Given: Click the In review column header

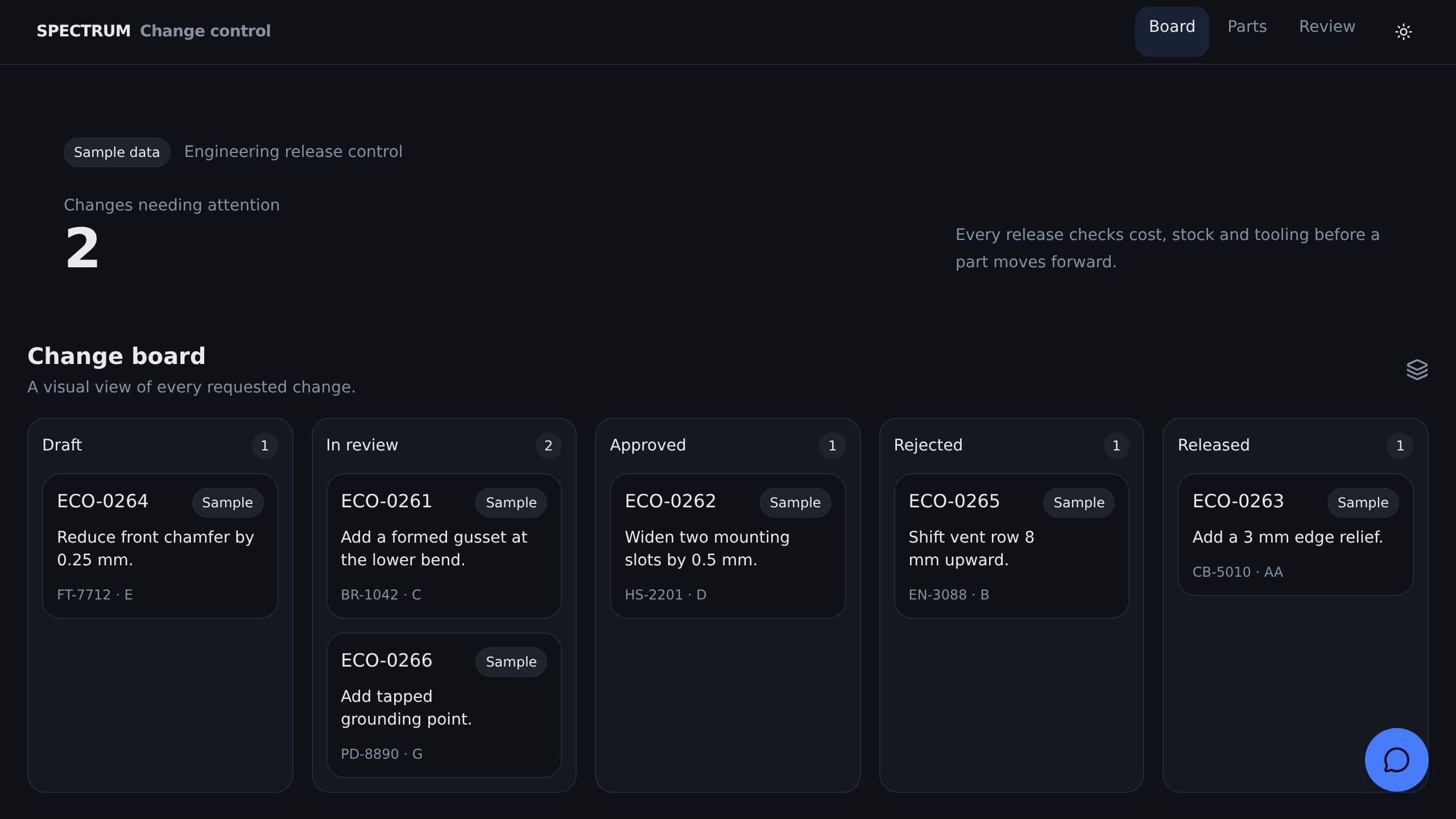Looking at the screenshot, I should [362, 445].
